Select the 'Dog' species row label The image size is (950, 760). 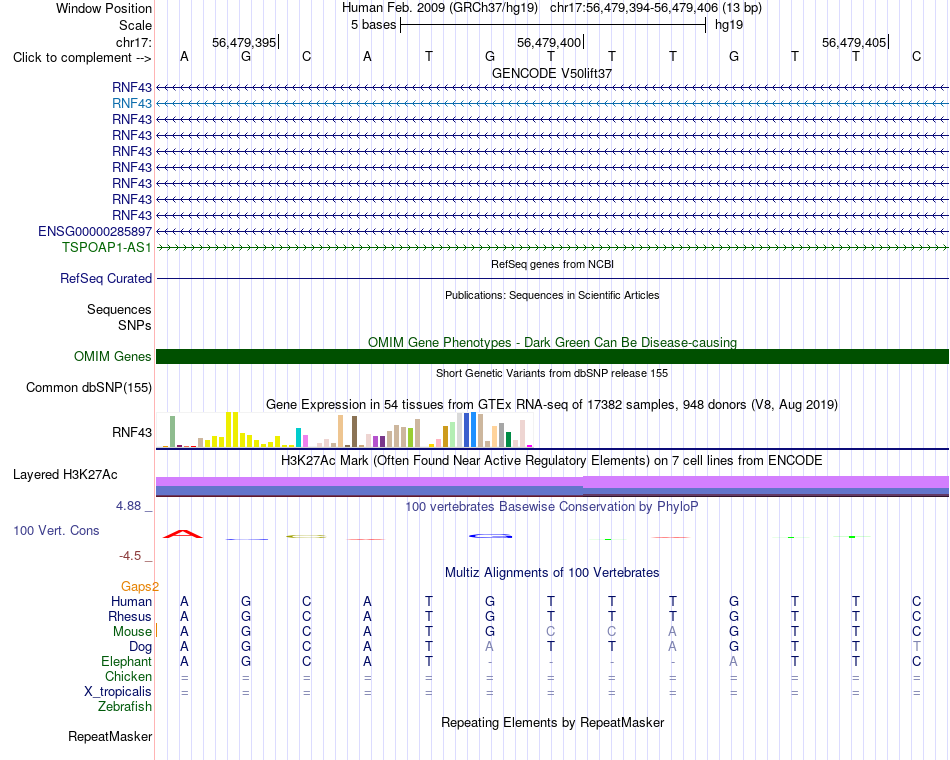pos(140,647)
